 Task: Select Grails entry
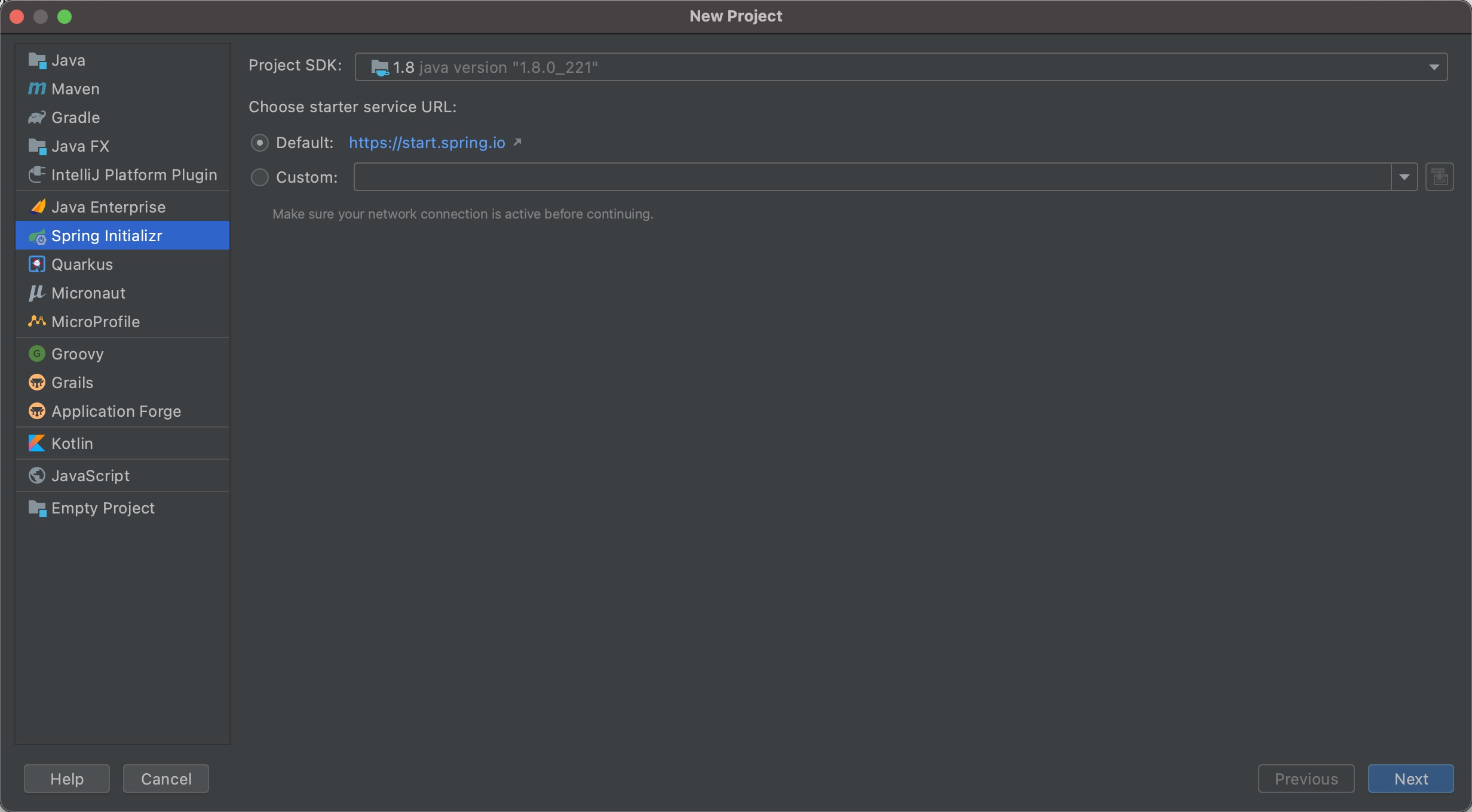point(122,383)
